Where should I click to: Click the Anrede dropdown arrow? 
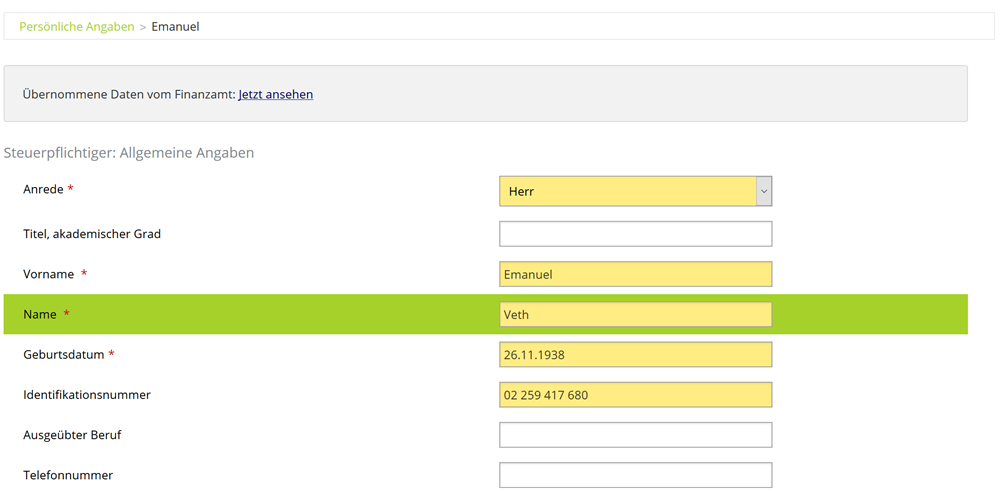point(763,191)
